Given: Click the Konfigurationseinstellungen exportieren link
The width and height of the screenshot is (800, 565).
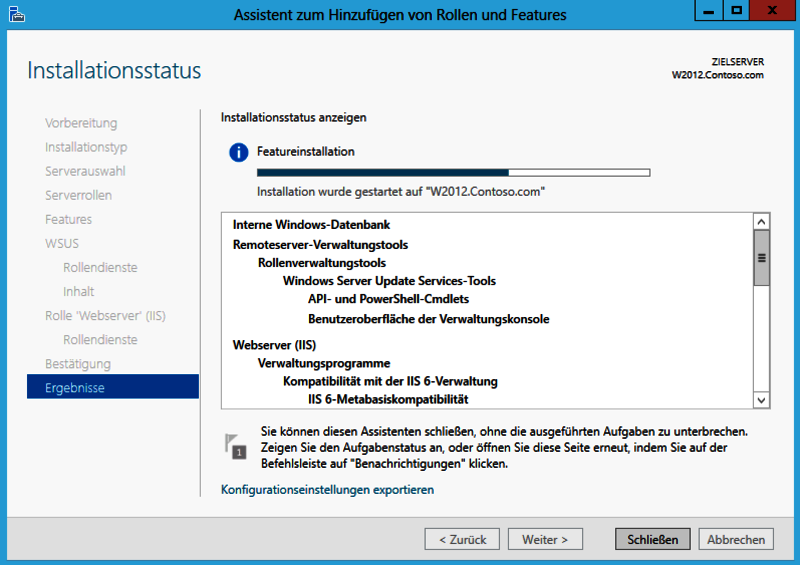Looking at the screenshot, I should click(327, 489).
